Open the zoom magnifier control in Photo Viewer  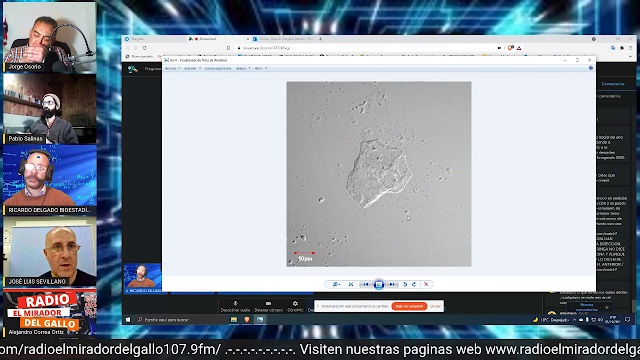[336, 284]
